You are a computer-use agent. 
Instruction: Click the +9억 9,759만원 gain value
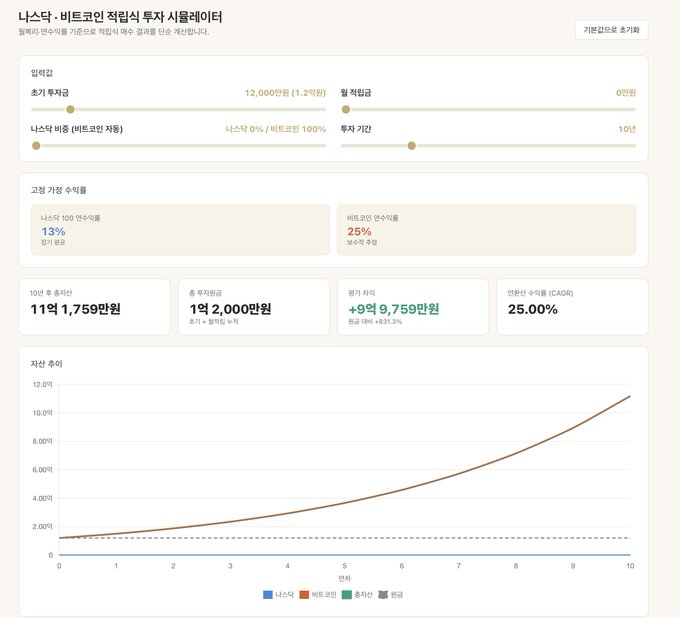[394, 309]
